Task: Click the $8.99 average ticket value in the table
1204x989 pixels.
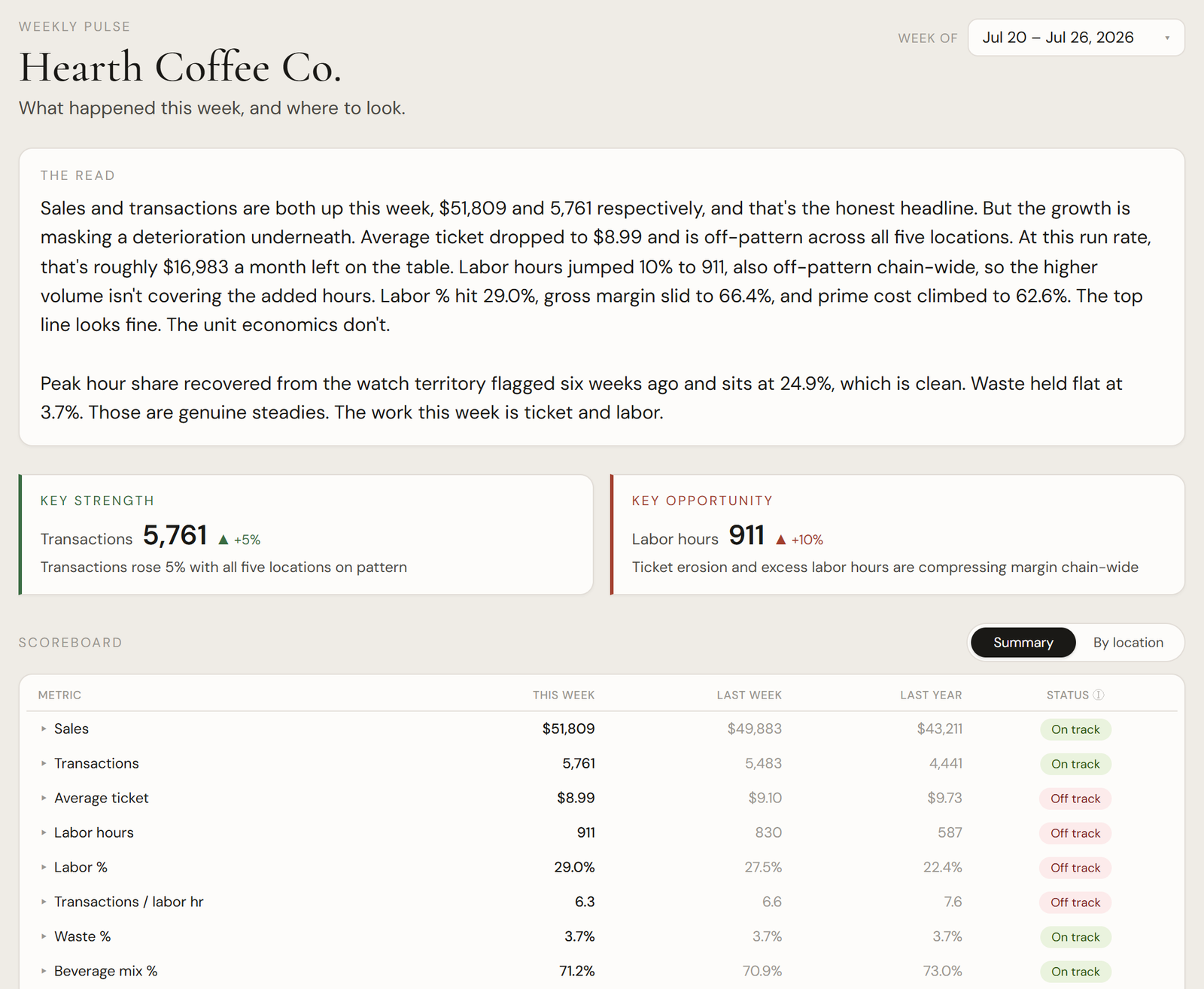Action: (576, 798)
